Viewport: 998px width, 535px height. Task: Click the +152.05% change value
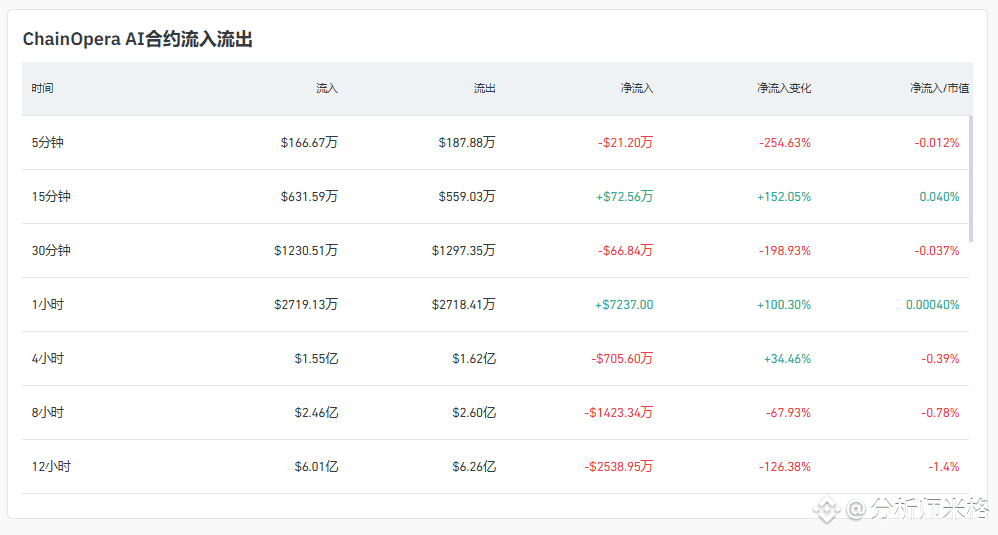coord(784,197)
